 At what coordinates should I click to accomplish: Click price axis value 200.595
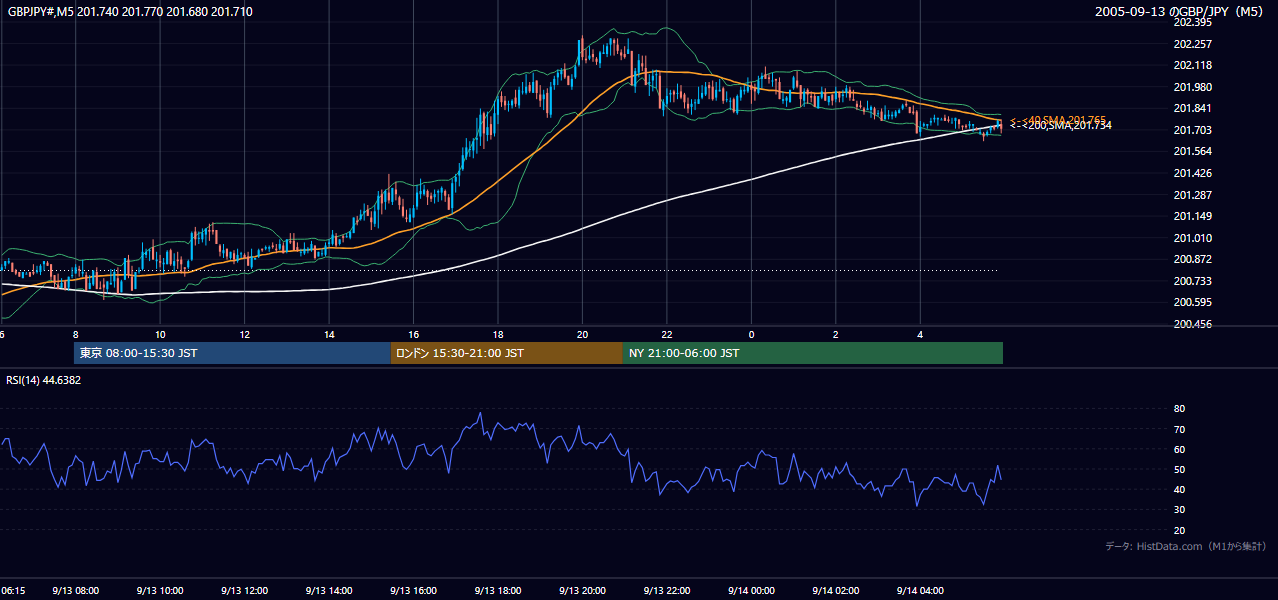(x=1192, y=303)
